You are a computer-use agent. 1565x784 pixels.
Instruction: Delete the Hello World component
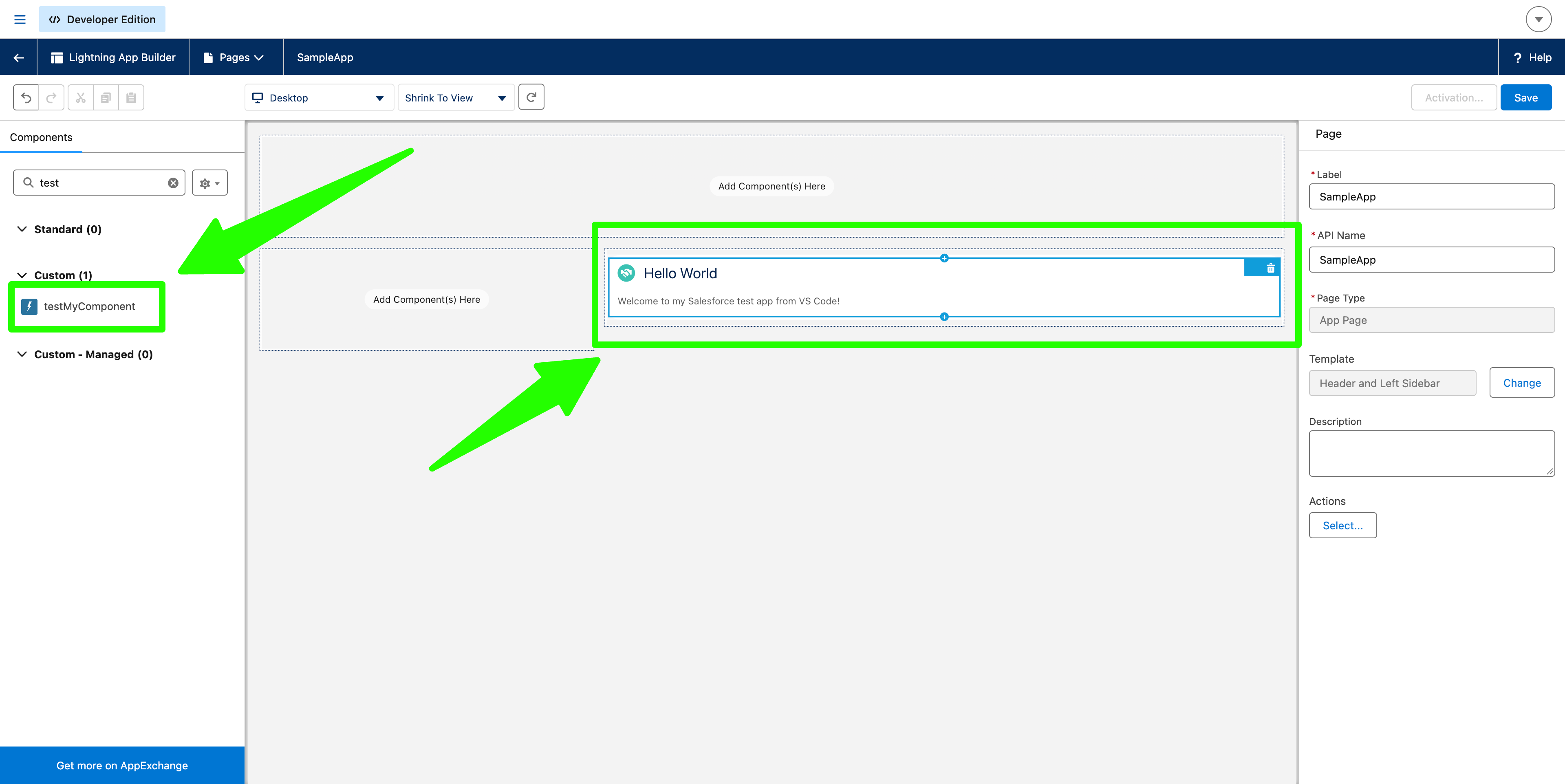[1270, 268]
